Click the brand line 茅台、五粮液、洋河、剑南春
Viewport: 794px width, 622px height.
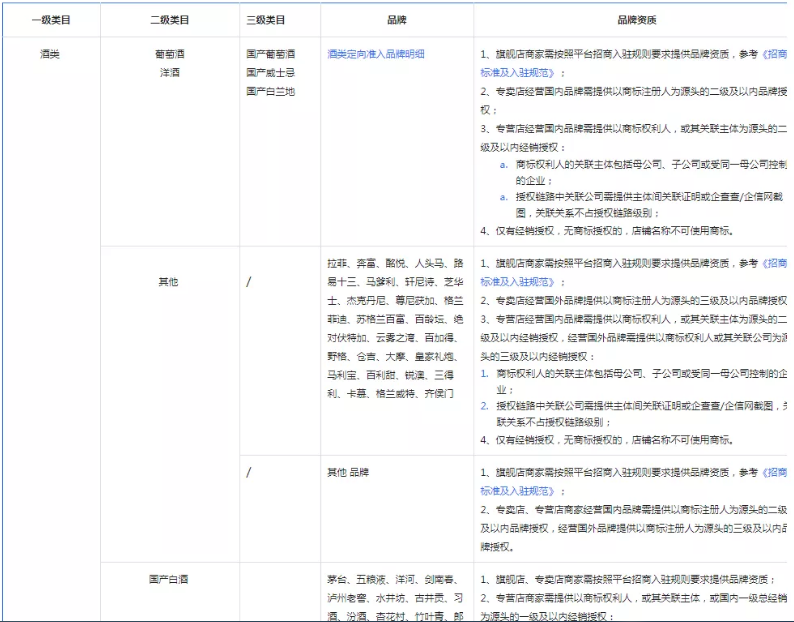pos(393,579)
